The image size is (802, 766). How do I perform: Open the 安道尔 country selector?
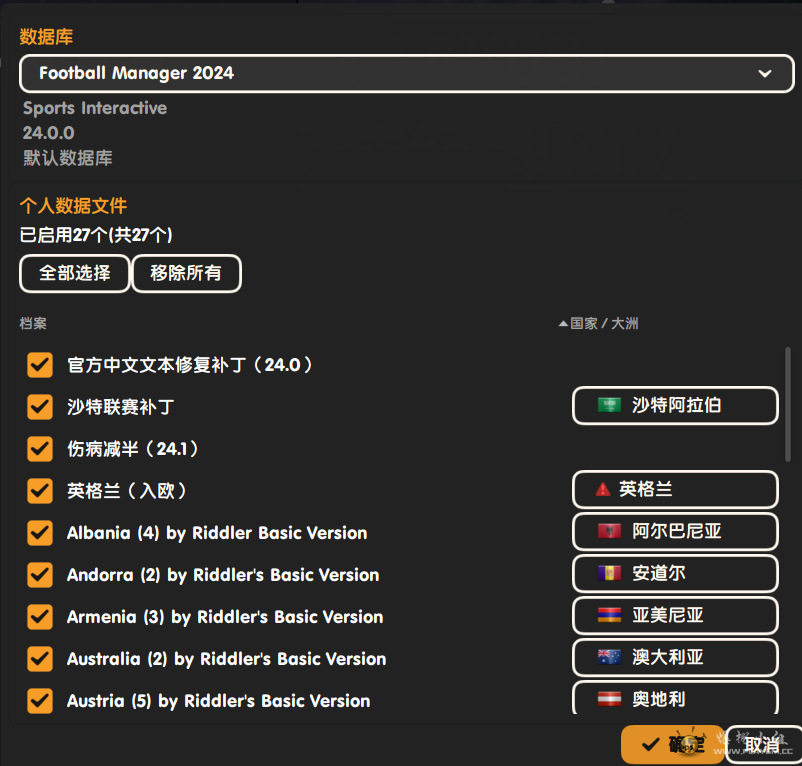pos(675,573)
